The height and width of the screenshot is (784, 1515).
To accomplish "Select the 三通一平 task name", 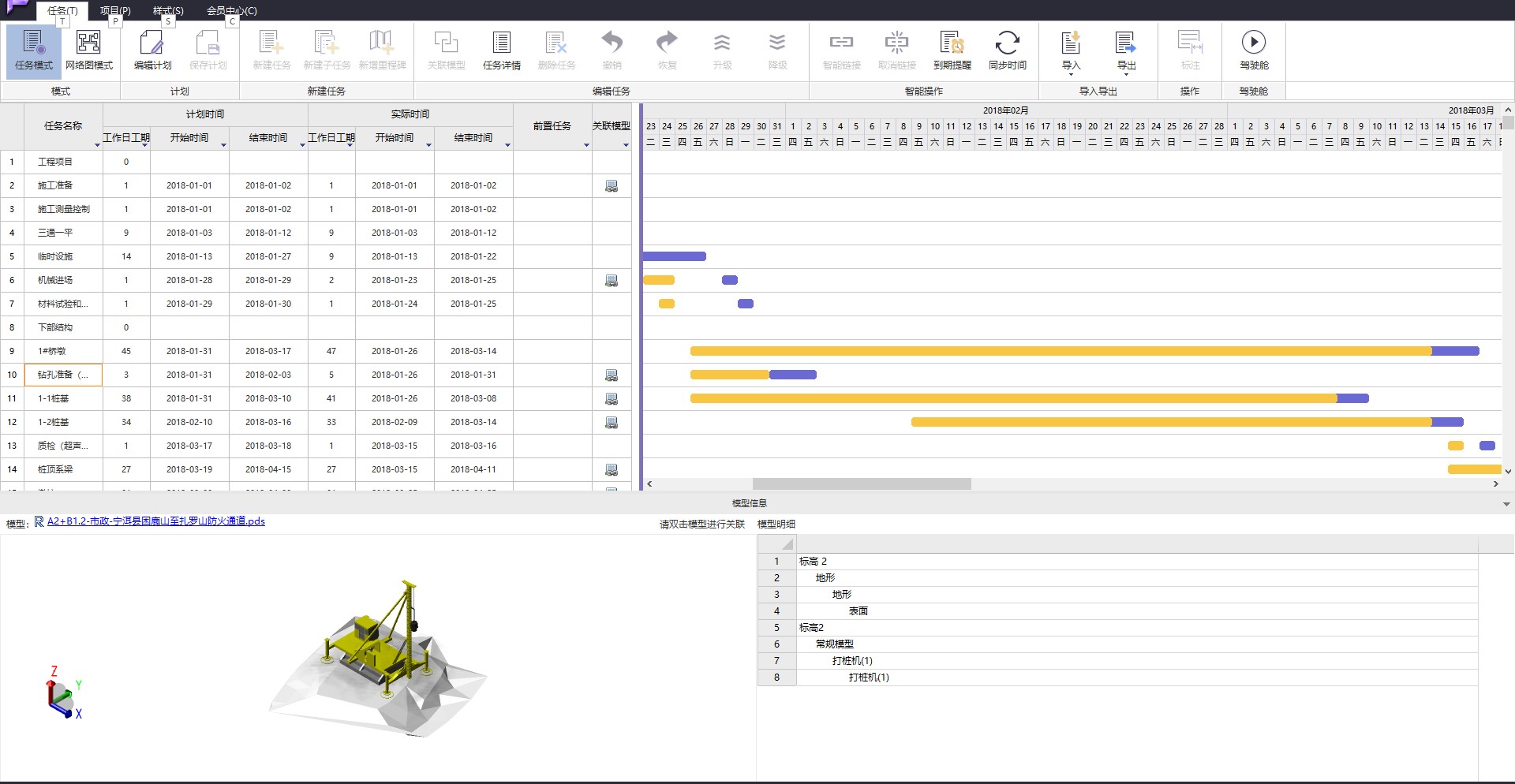I will [x=55, y=233].
